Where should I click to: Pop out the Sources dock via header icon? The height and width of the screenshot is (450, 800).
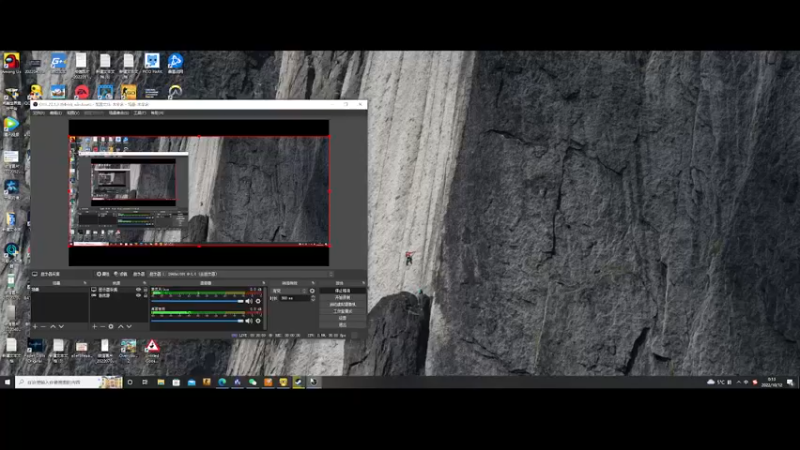144,283
